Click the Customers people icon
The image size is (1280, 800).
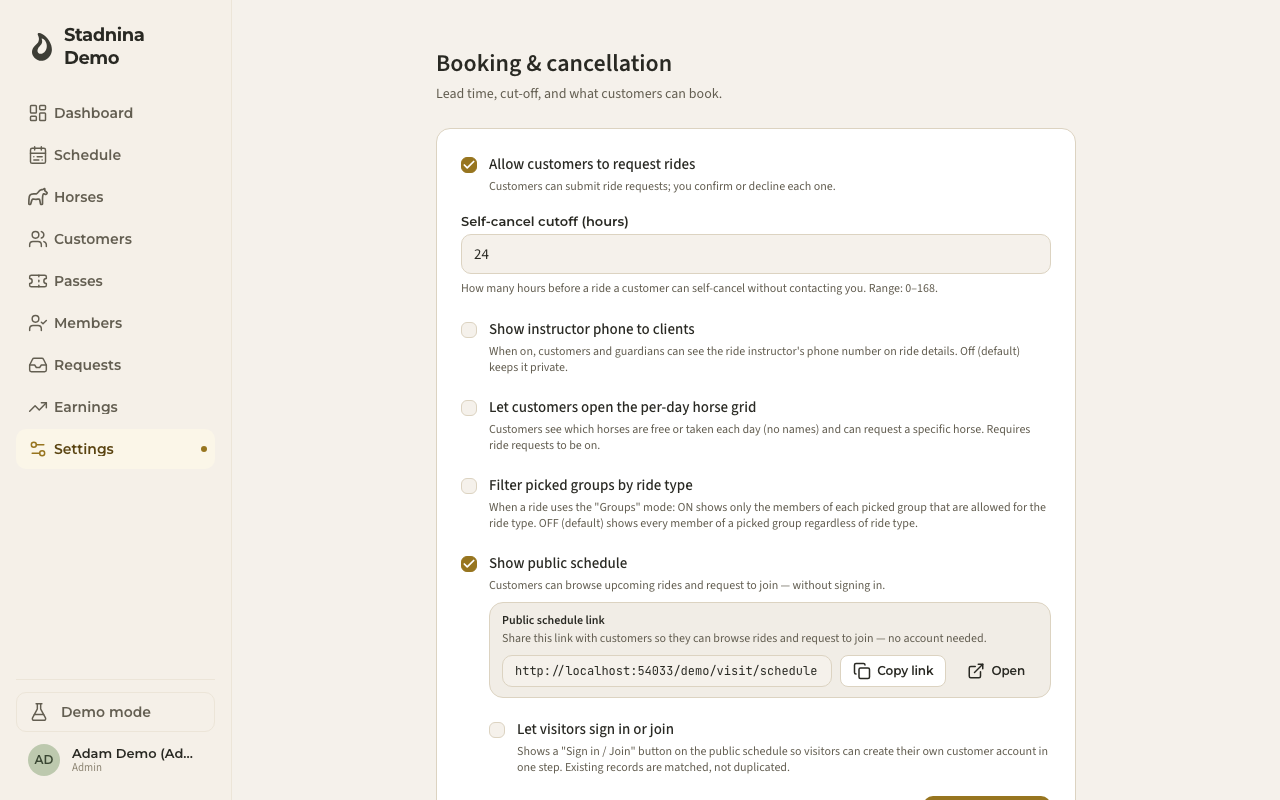[38, 239]
